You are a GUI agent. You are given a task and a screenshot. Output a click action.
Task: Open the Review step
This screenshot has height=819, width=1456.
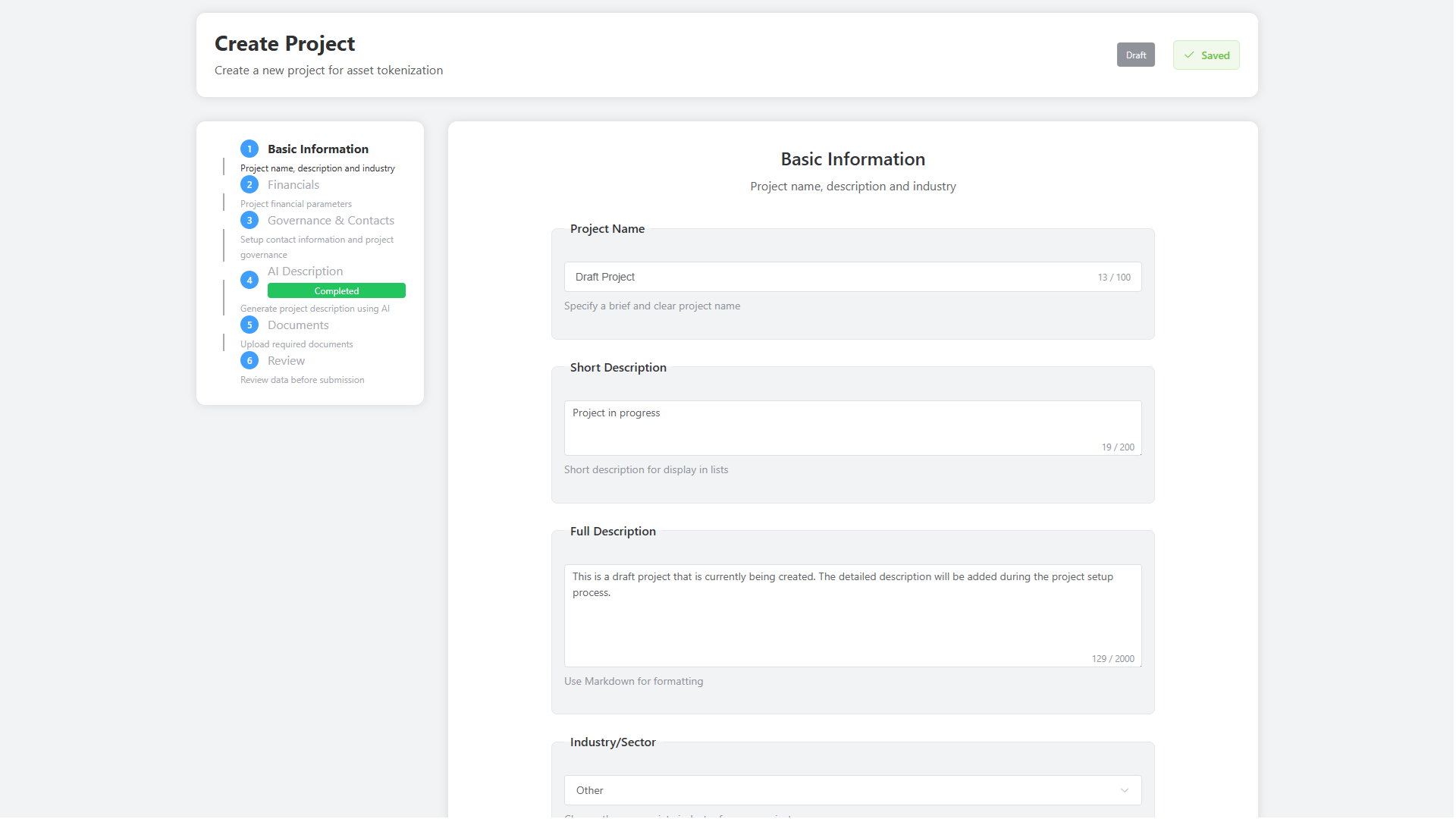285,360
